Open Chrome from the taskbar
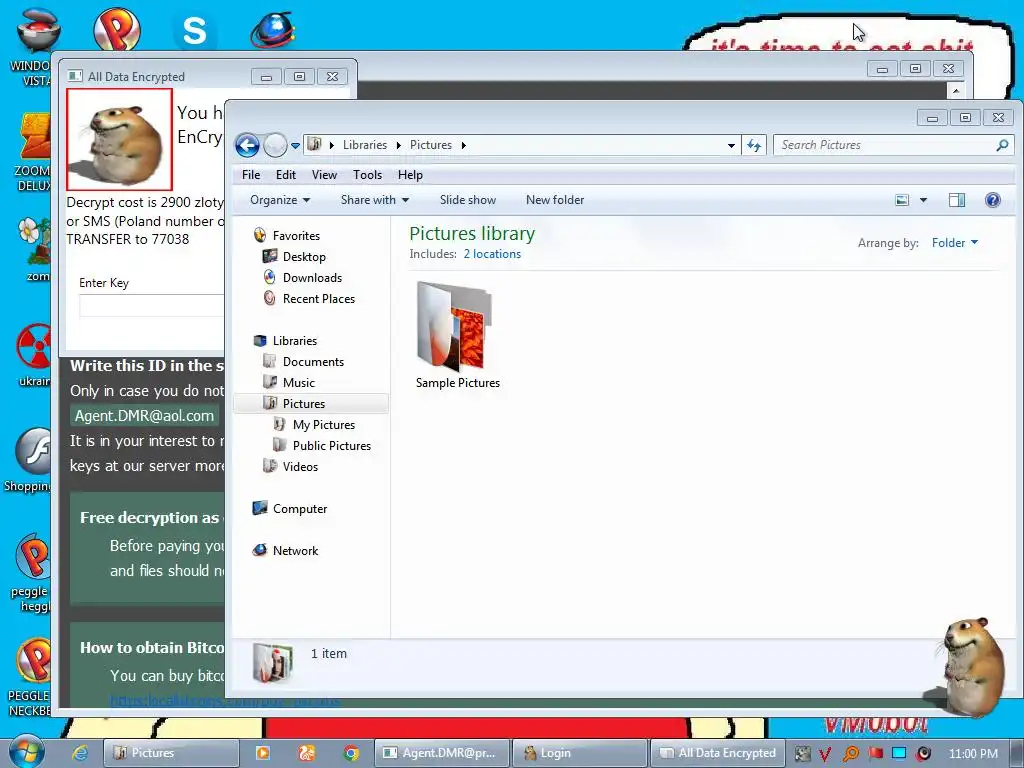The height and width of the screenshot is (768, 1024). 351,753
